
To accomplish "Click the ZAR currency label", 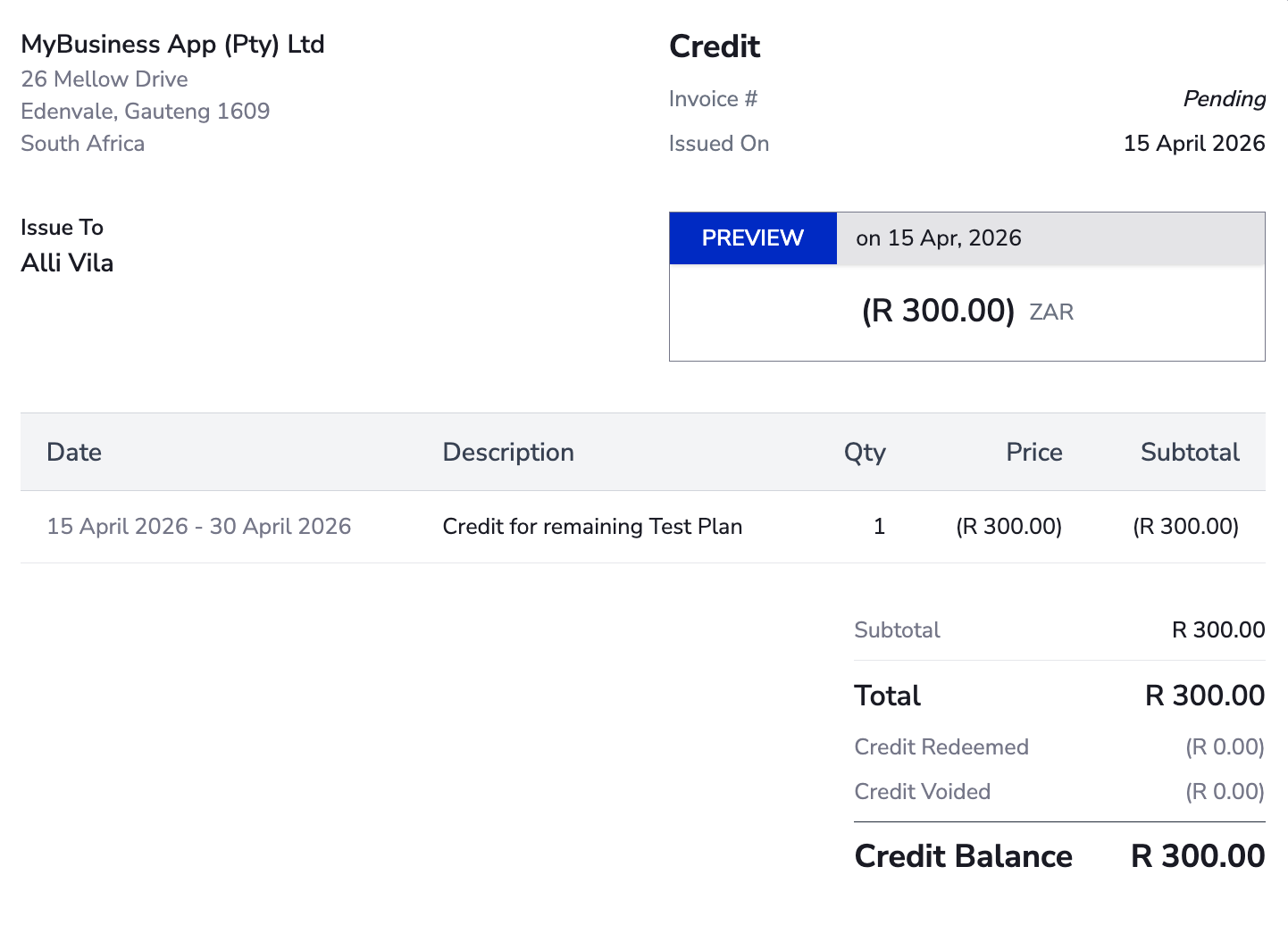I will point(1051,312).
